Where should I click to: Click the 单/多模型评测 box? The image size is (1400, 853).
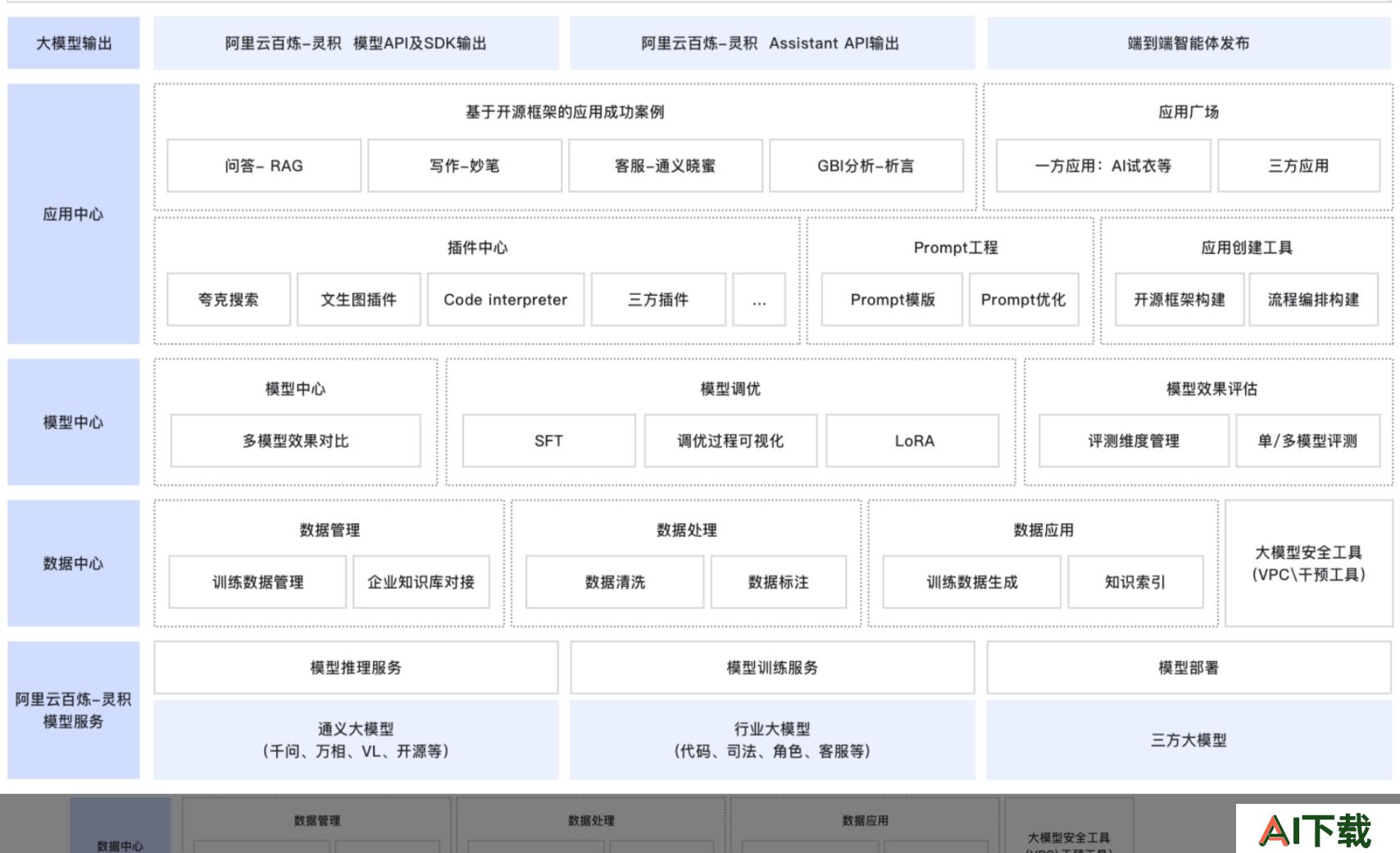pos(1307,441)
